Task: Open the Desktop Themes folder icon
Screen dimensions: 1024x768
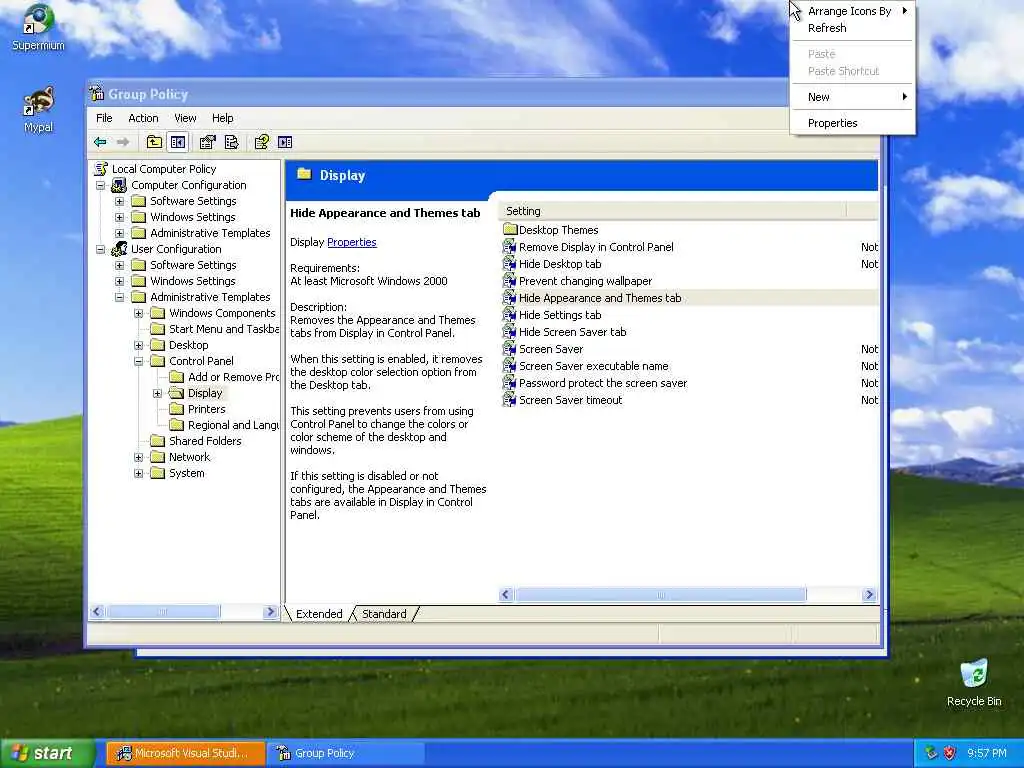Action: [510, 230]
